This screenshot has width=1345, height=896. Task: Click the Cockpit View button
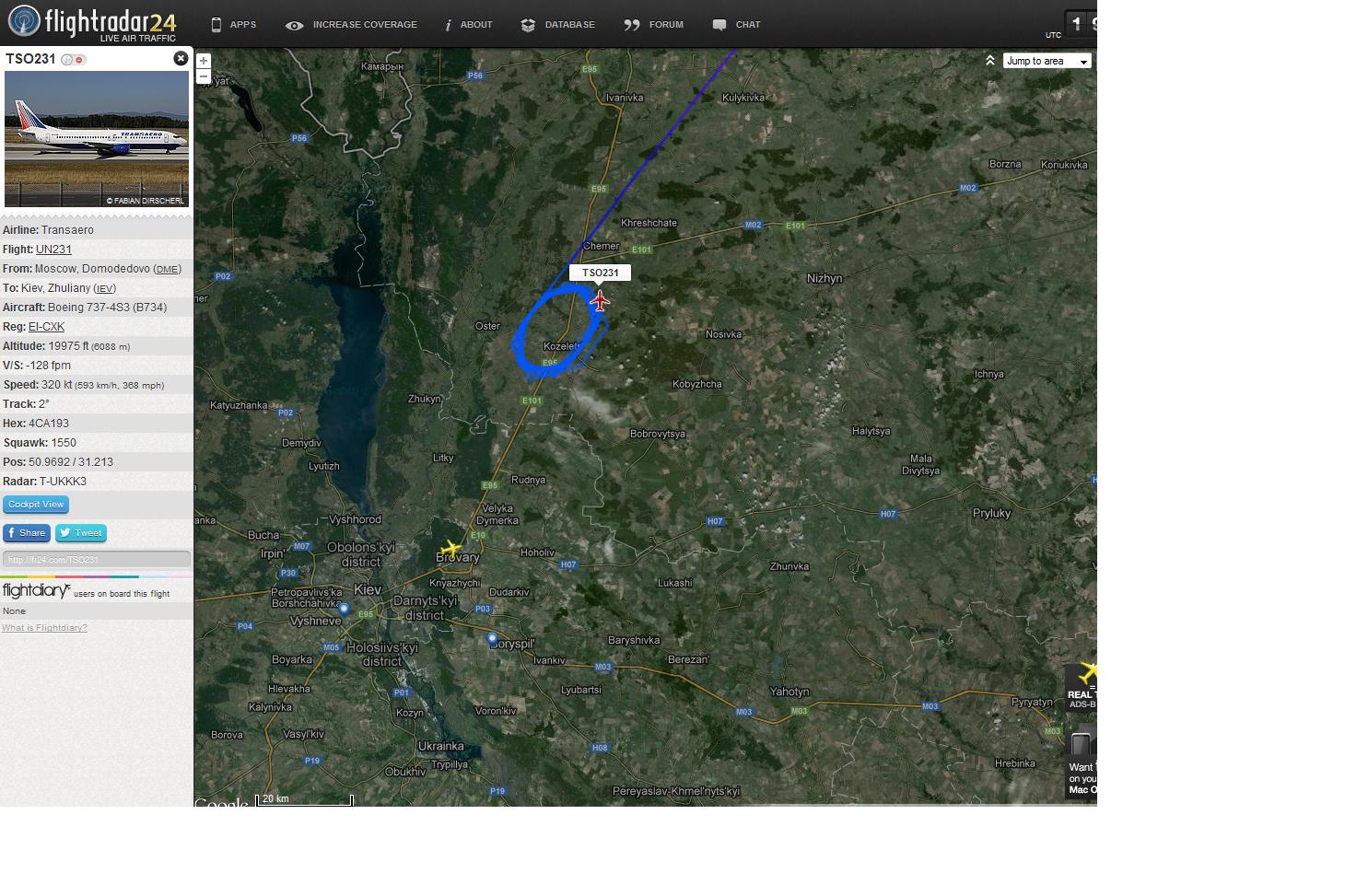pos(36,505)
